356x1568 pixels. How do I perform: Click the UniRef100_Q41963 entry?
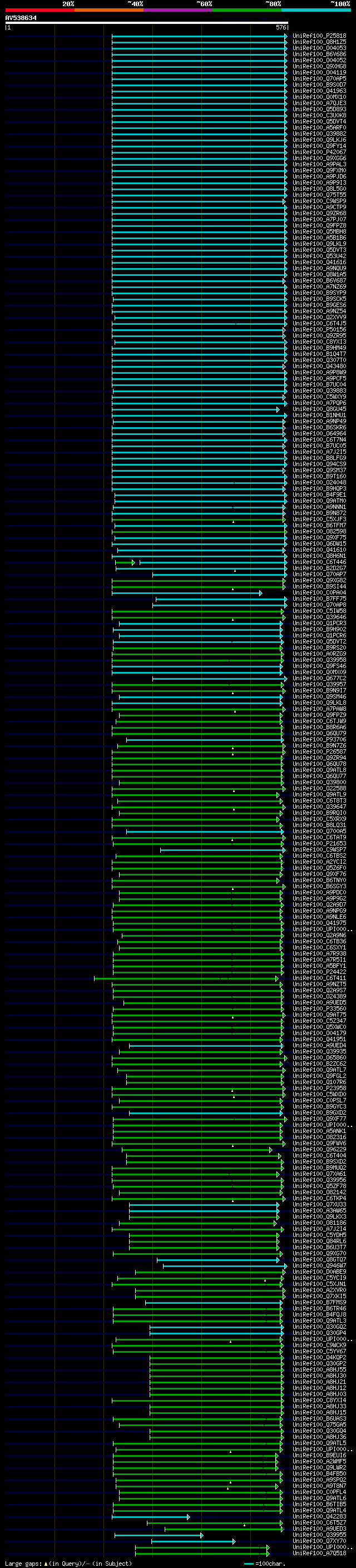tap(319, 91)
